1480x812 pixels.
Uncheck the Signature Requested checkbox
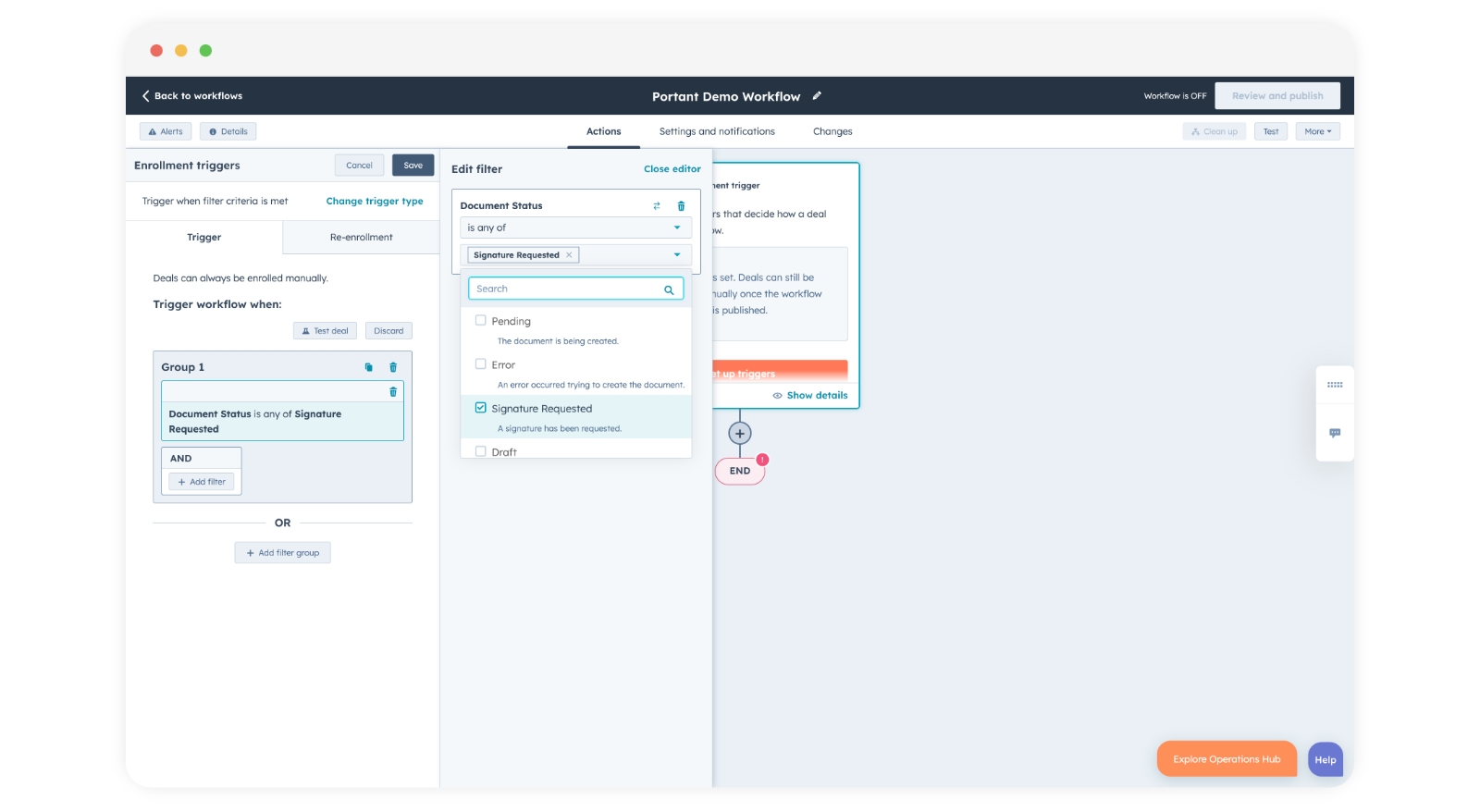pyautogui.click(x=481, y=408)
